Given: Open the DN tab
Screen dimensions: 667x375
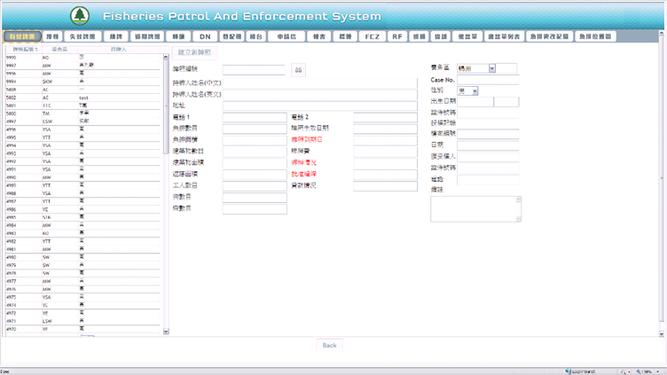Looking at the screenshot, I should click(205, 37).
